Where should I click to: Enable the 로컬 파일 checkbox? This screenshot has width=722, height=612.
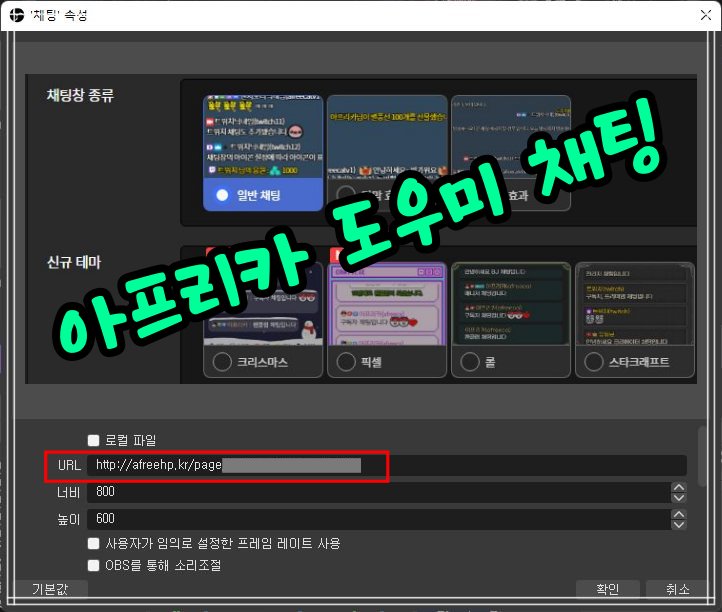[x=93, y=441]
